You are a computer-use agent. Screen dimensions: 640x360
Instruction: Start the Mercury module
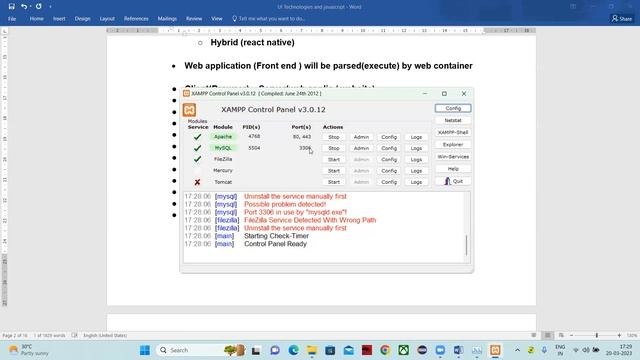click(x=334, y=171)
